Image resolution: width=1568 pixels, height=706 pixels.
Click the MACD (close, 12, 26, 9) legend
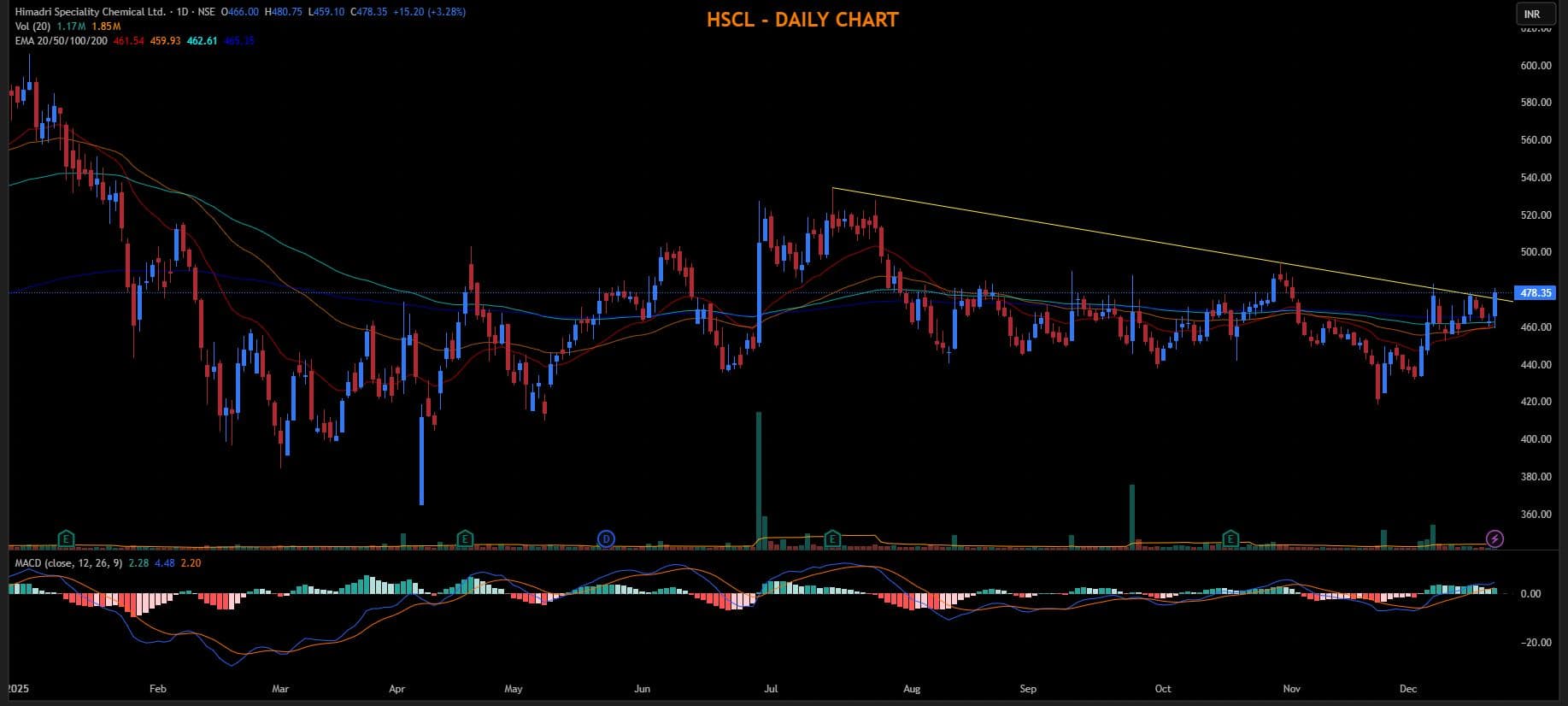click(68, 563)
